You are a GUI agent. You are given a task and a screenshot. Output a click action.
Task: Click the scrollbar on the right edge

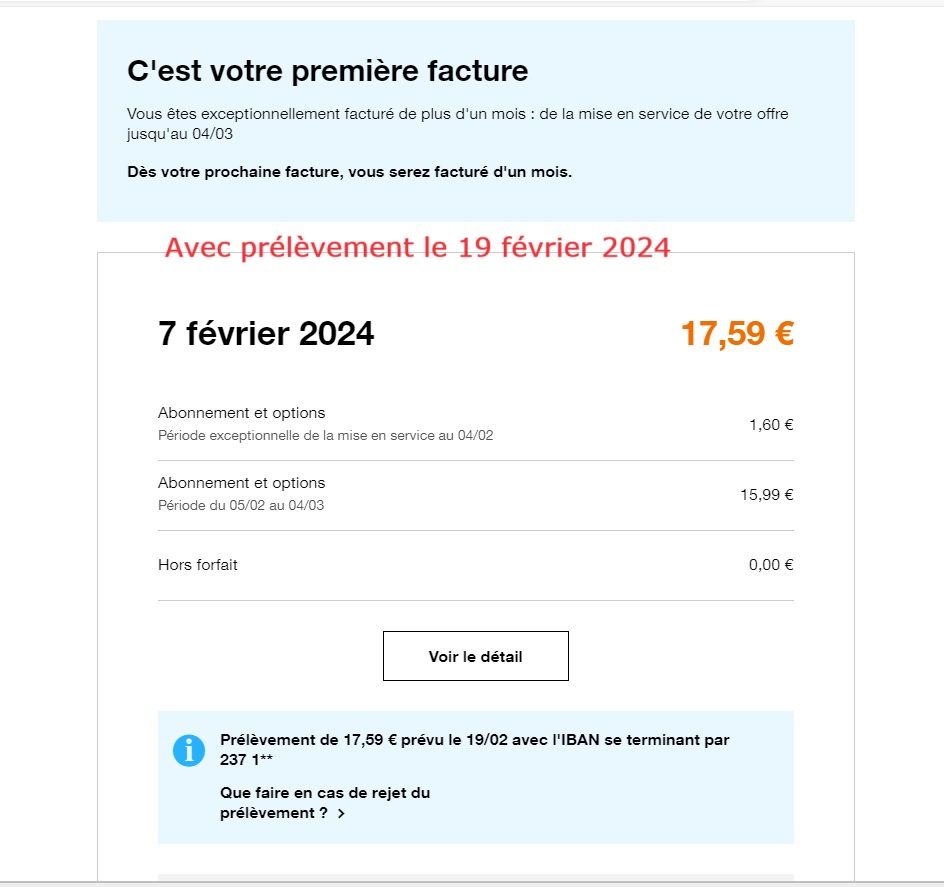(x=939, y=440)
